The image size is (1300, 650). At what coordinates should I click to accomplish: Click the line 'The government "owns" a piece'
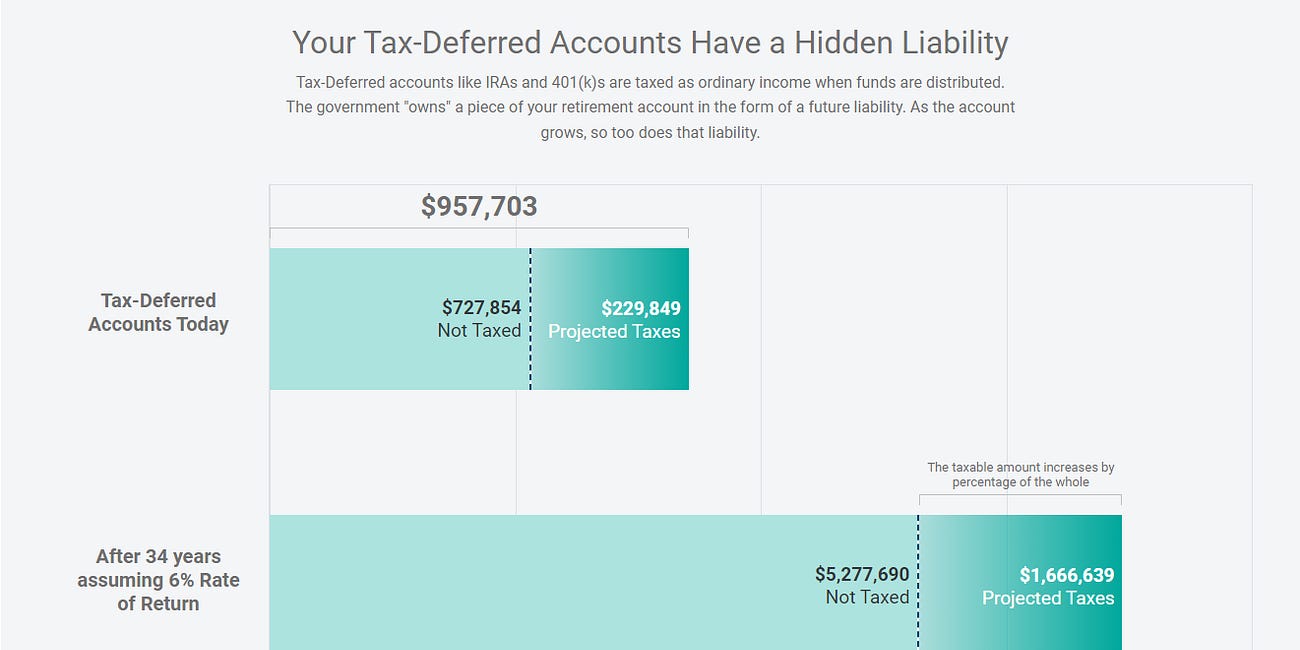tap(650, 107)
